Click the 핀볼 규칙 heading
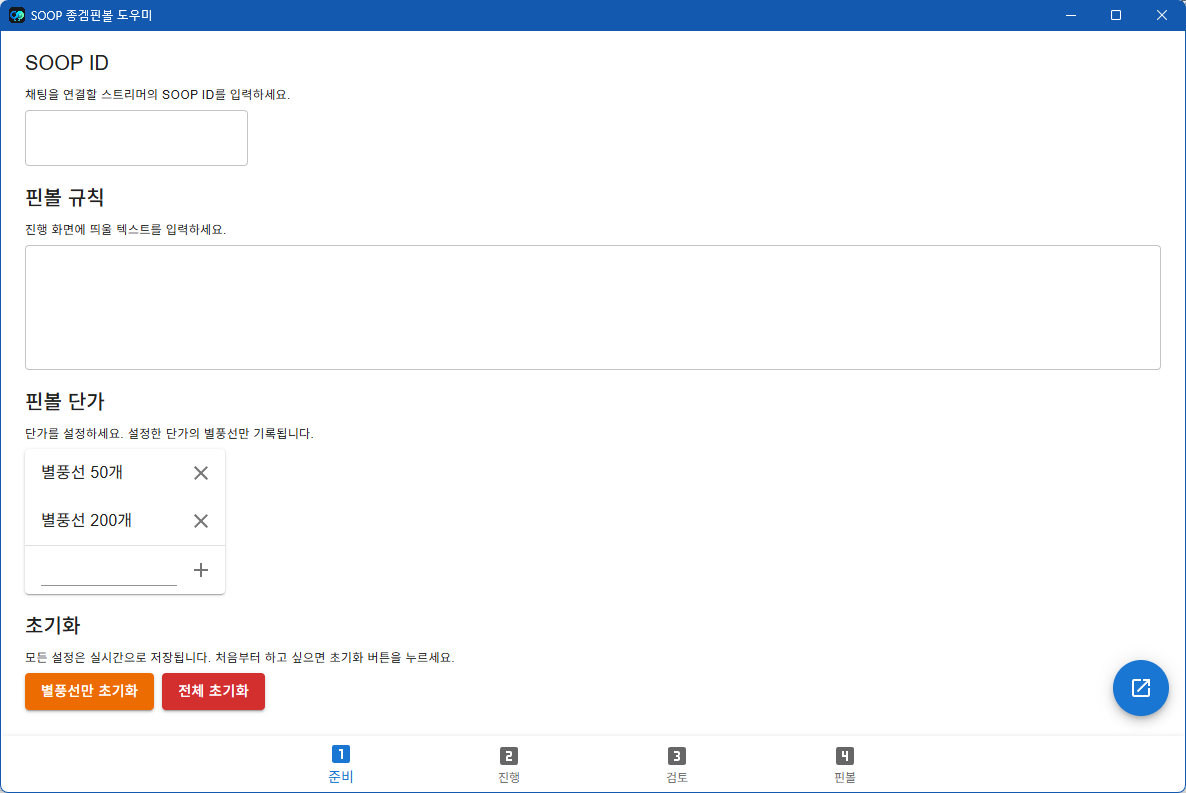Image resolution: width=1186 pixels, height=793 pixels. (x=64, y=197)
